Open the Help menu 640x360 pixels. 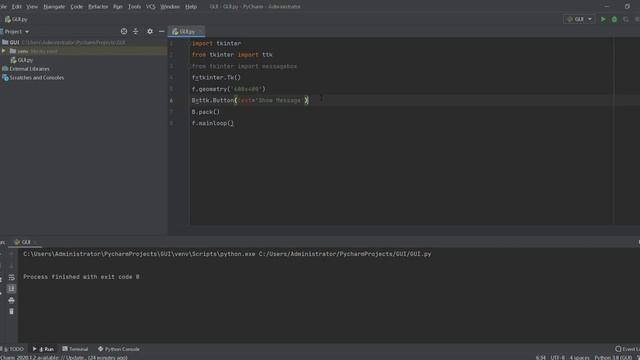tap(191, 7)
